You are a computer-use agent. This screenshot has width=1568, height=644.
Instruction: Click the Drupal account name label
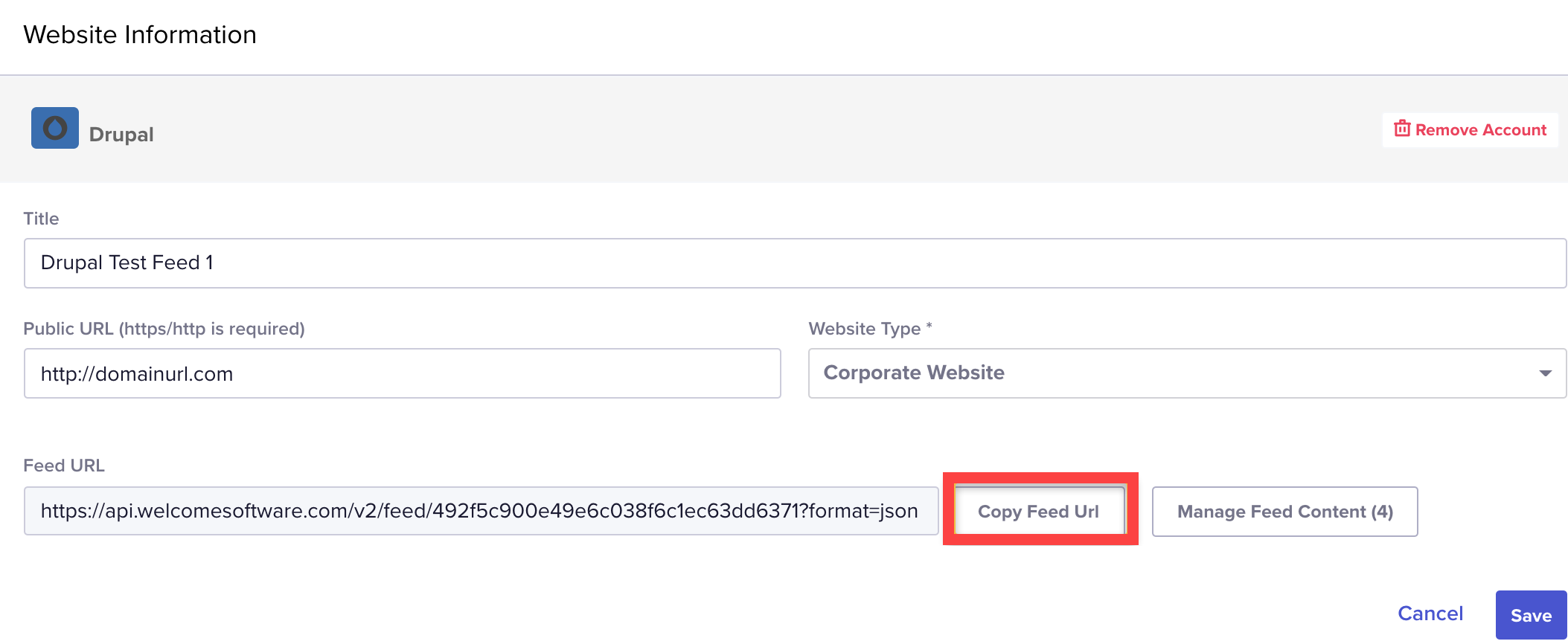coord(121,135)
